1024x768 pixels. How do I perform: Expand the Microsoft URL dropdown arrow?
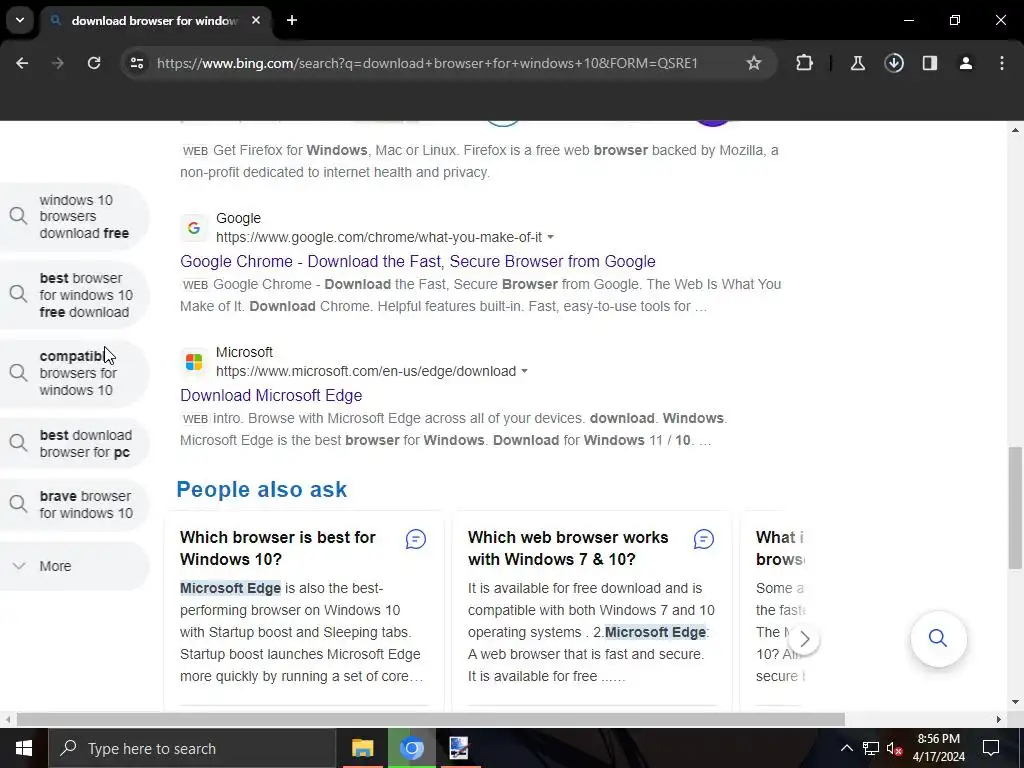tap(524, 371)
